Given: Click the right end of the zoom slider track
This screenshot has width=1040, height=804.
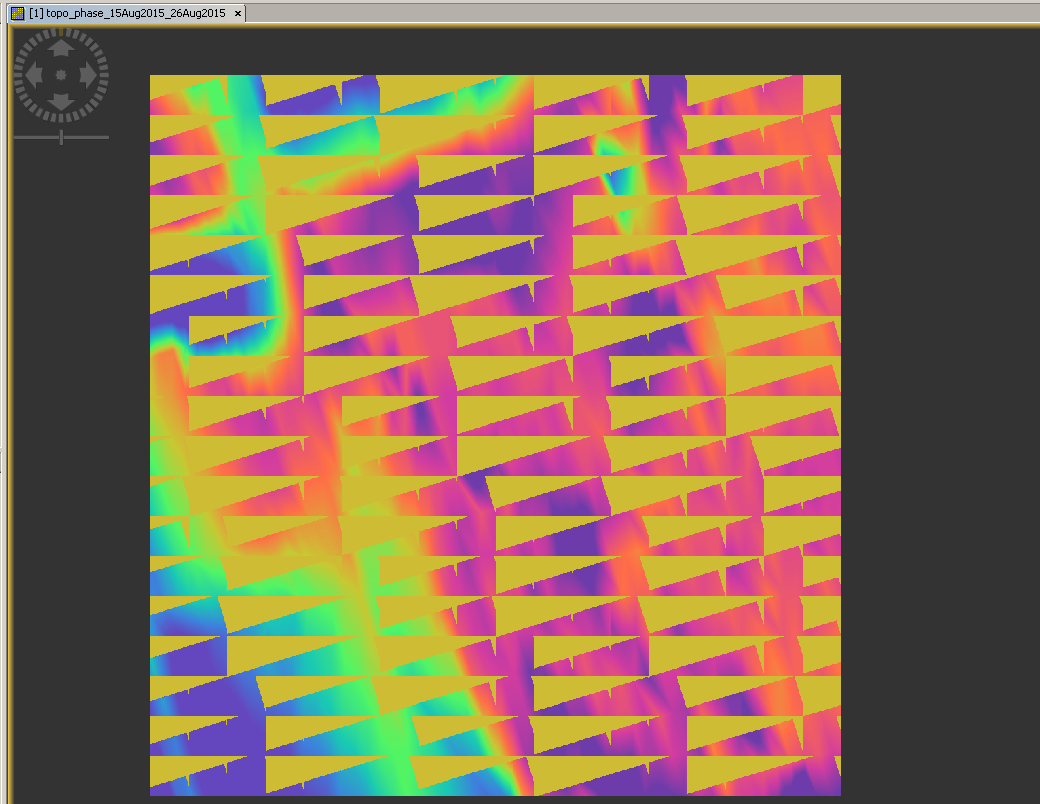Looking at the screenshot, I should 107,139.
